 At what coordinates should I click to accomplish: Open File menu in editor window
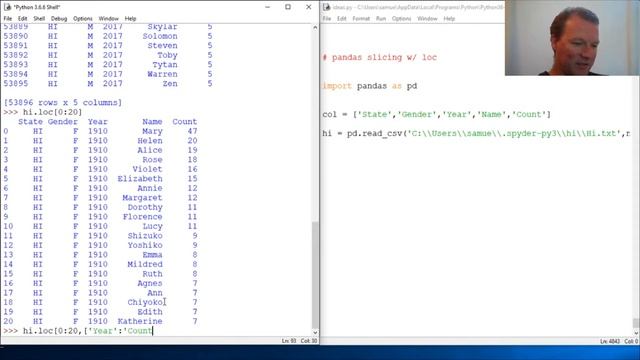pyautogui.click(x=327, y=19)
